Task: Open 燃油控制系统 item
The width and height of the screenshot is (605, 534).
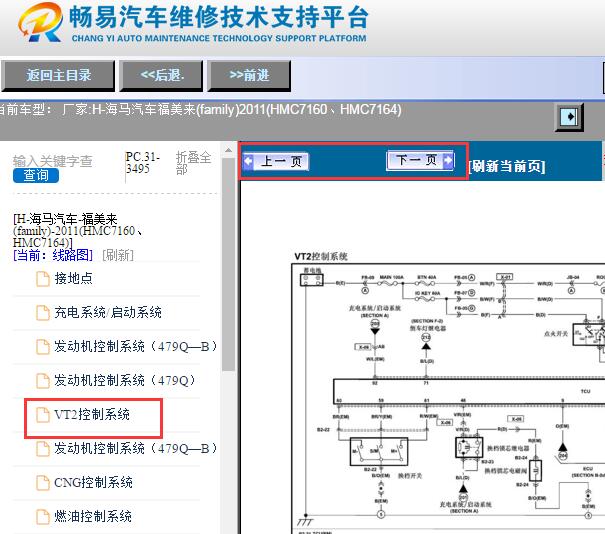Action: point(93,516)
